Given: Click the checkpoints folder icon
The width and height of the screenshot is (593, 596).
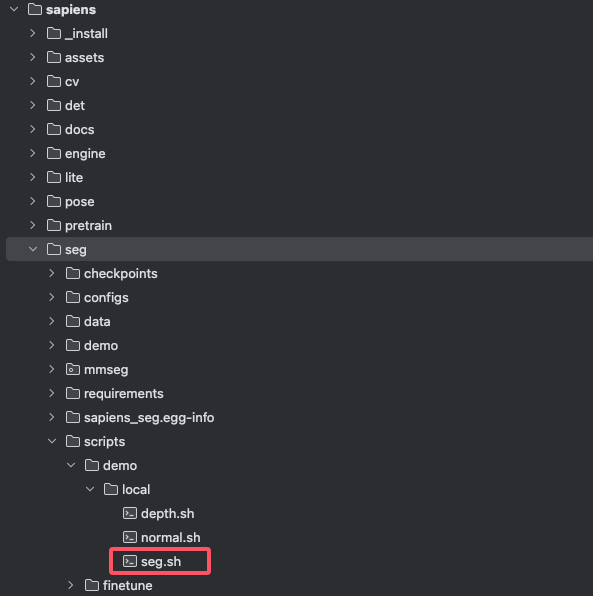Looking at the screenshot, I should [73, 273].
